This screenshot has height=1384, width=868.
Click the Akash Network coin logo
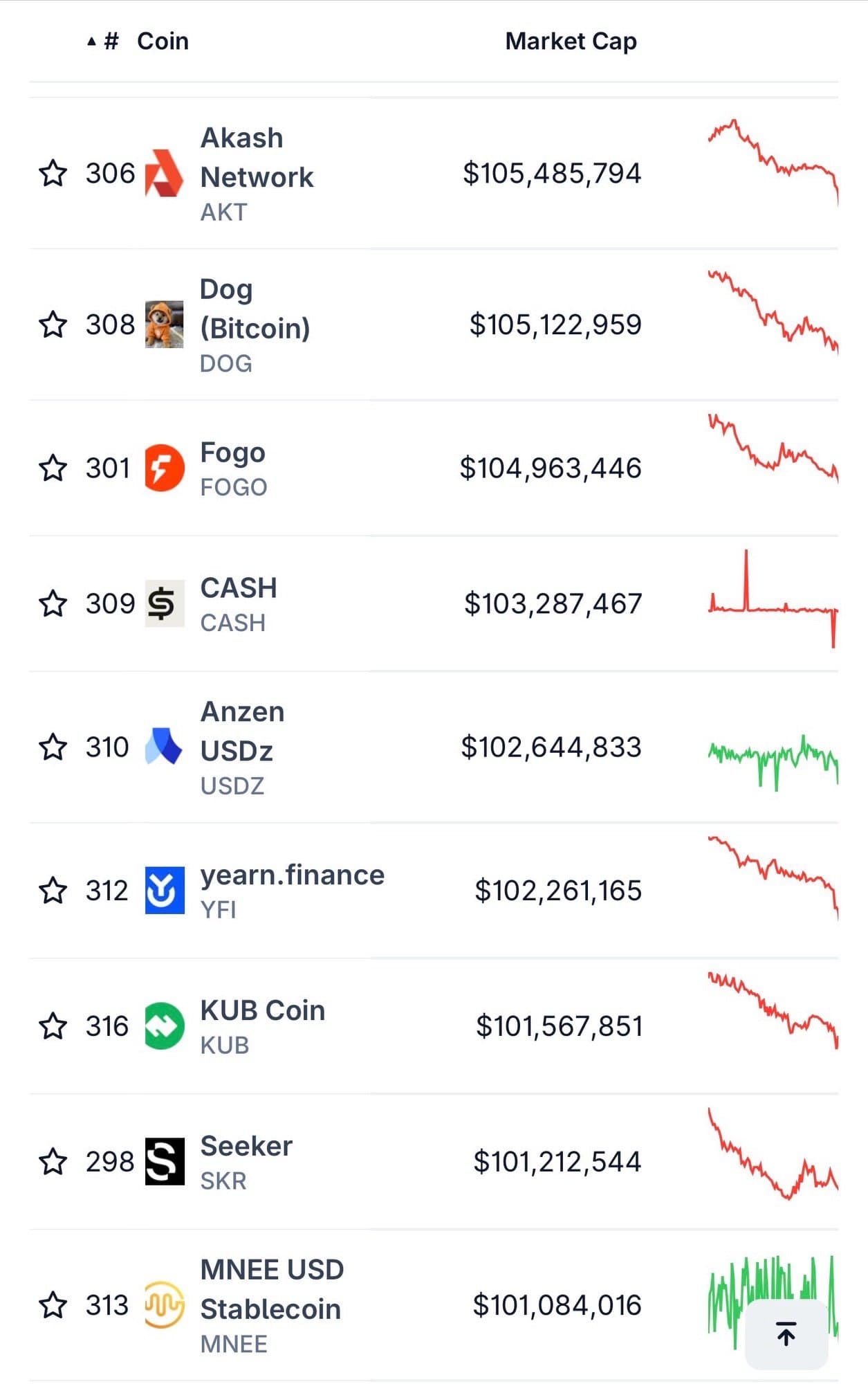click(164, 173)
